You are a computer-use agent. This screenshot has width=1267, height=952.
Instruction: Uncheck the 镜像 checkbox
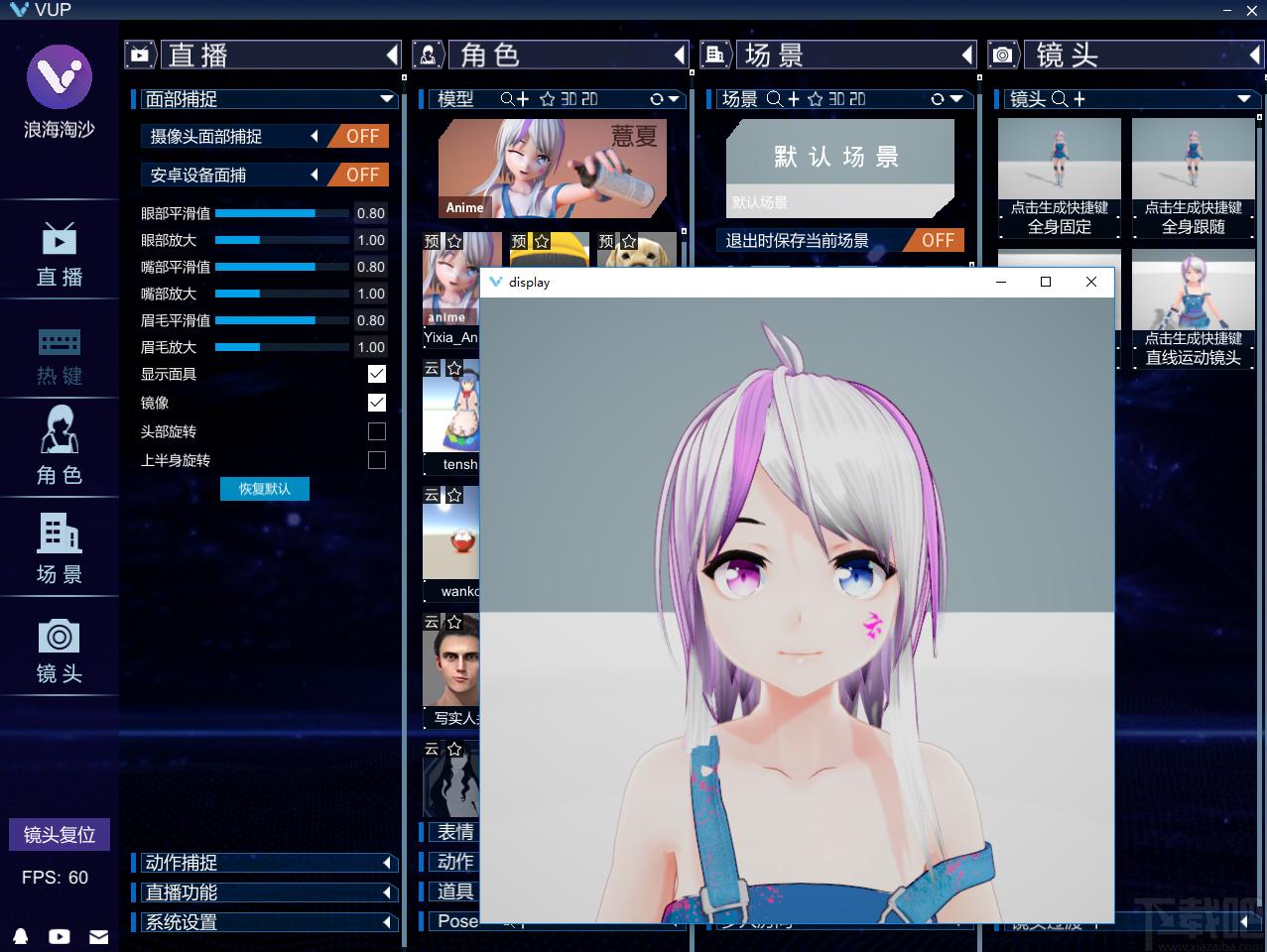click(x=377, y=403)
